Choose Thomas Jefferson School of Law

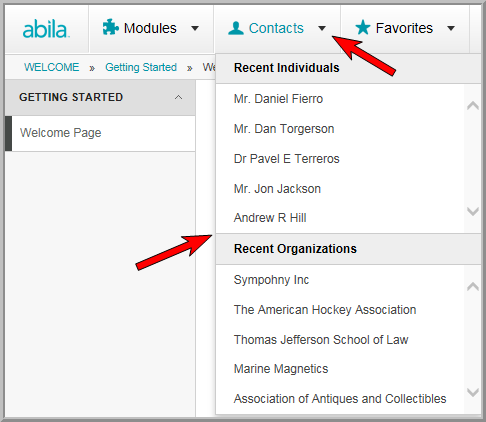tap(321, 340)
